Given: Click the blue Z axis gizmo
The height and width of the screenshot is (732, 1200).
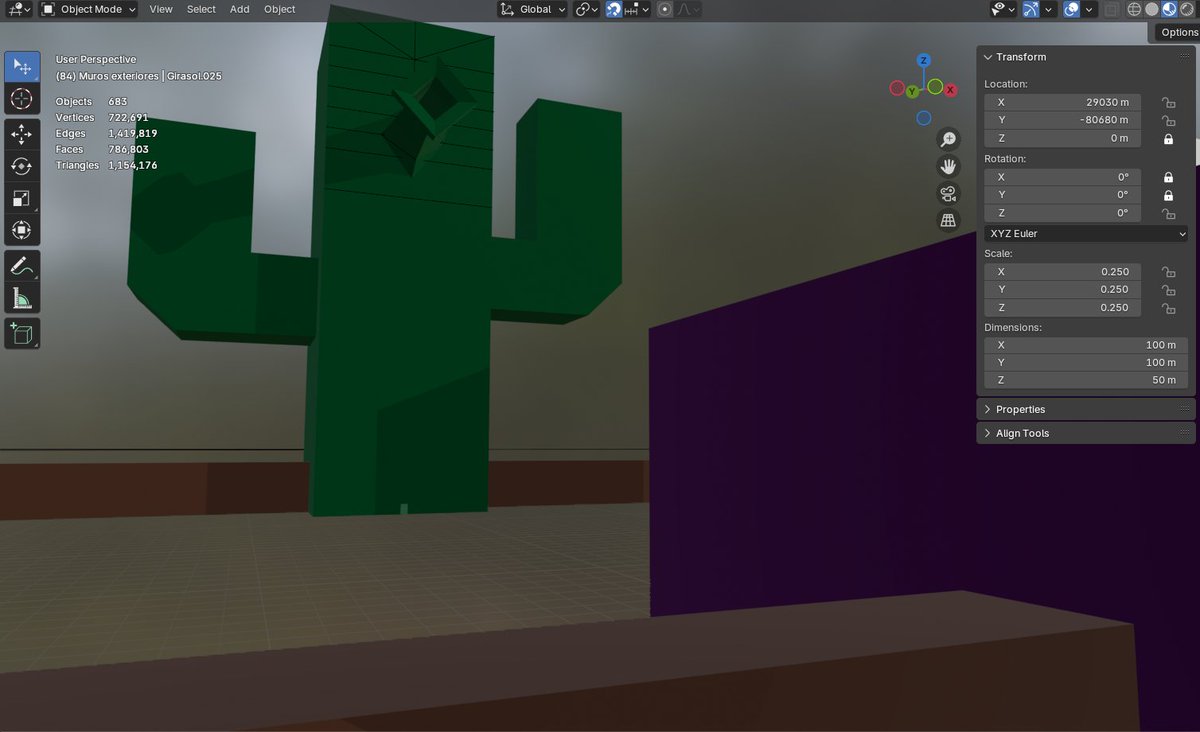Looking at the screenshot, I should click(924, 61).
